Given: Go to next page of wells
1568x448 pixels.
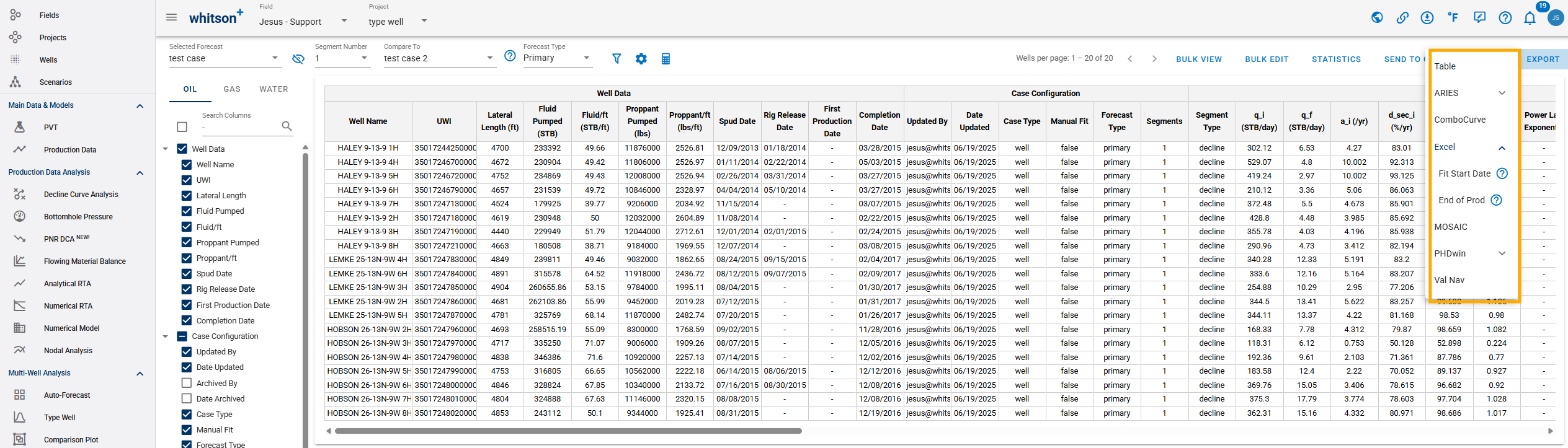Looking at the screenshot, I should [x=1154, y=59].
